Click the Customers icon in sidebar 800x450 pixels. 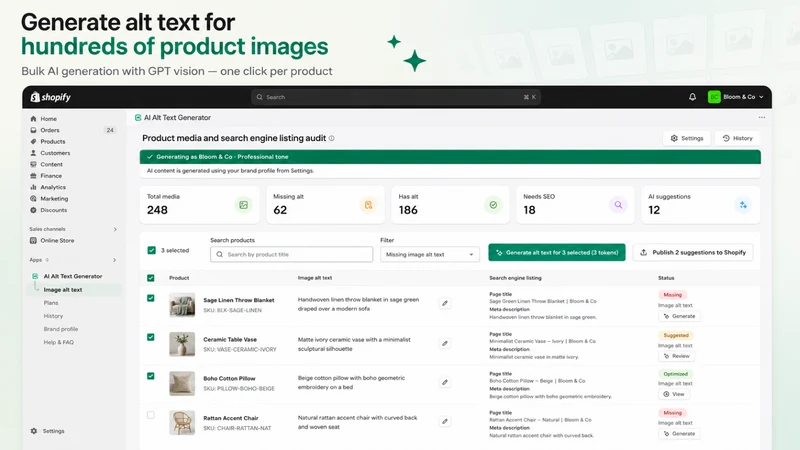point(33,153)
